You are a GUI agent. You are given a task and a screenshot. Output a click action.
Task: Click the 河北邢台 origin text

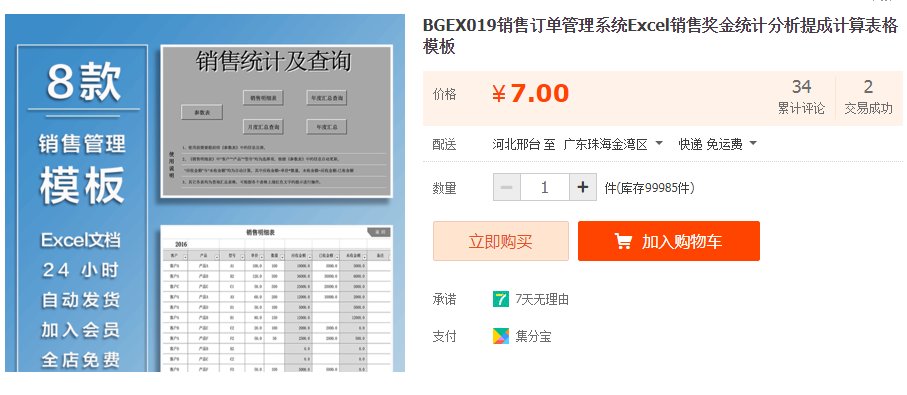click(517, 144)
